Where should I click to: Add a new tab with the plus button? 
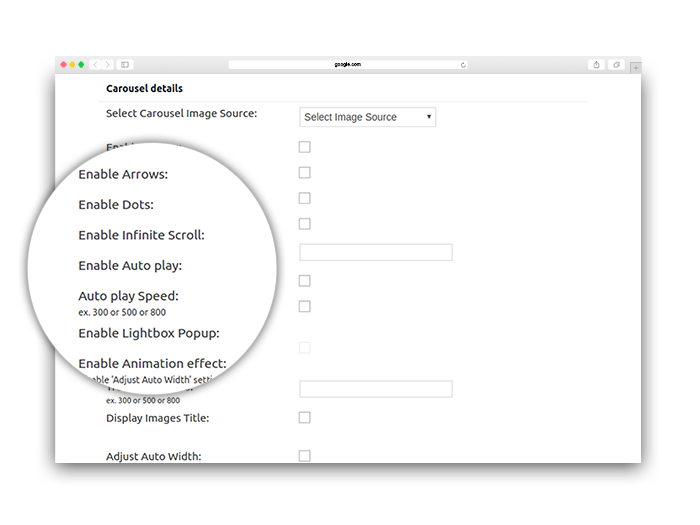[635, 68]
